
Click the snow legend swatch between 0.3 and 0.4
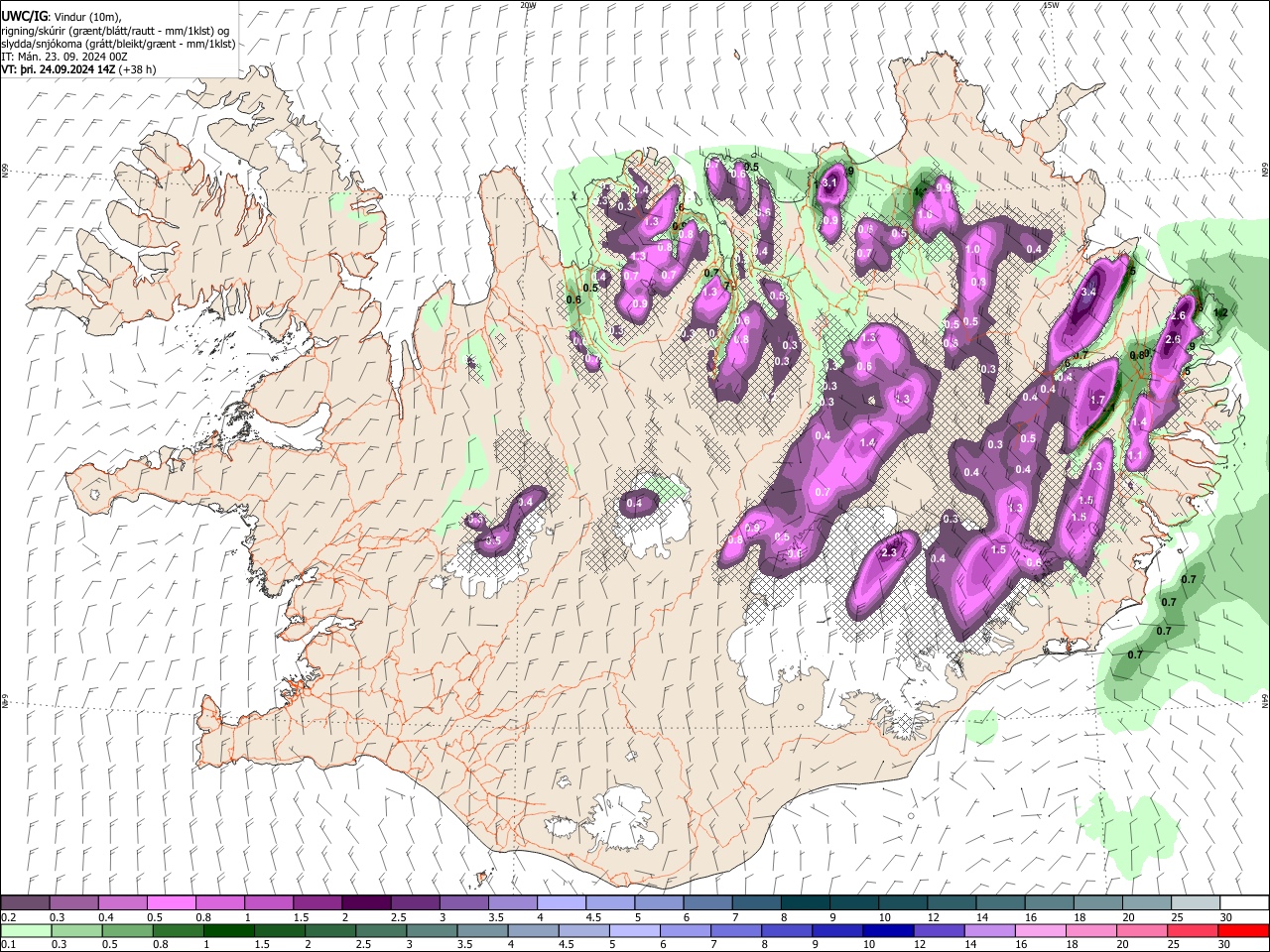[x=73, y=903]
